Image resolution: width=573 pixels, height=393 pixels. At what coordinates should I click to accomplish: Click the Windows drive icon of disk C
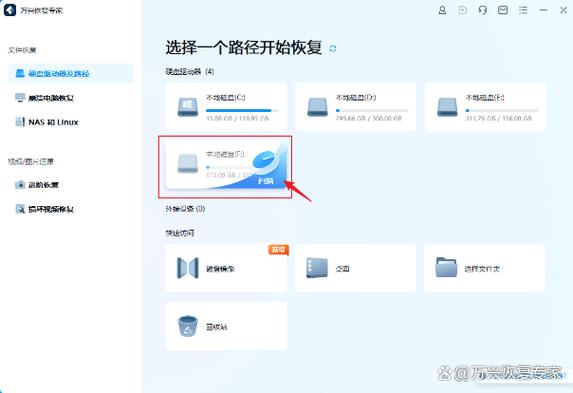187,107
